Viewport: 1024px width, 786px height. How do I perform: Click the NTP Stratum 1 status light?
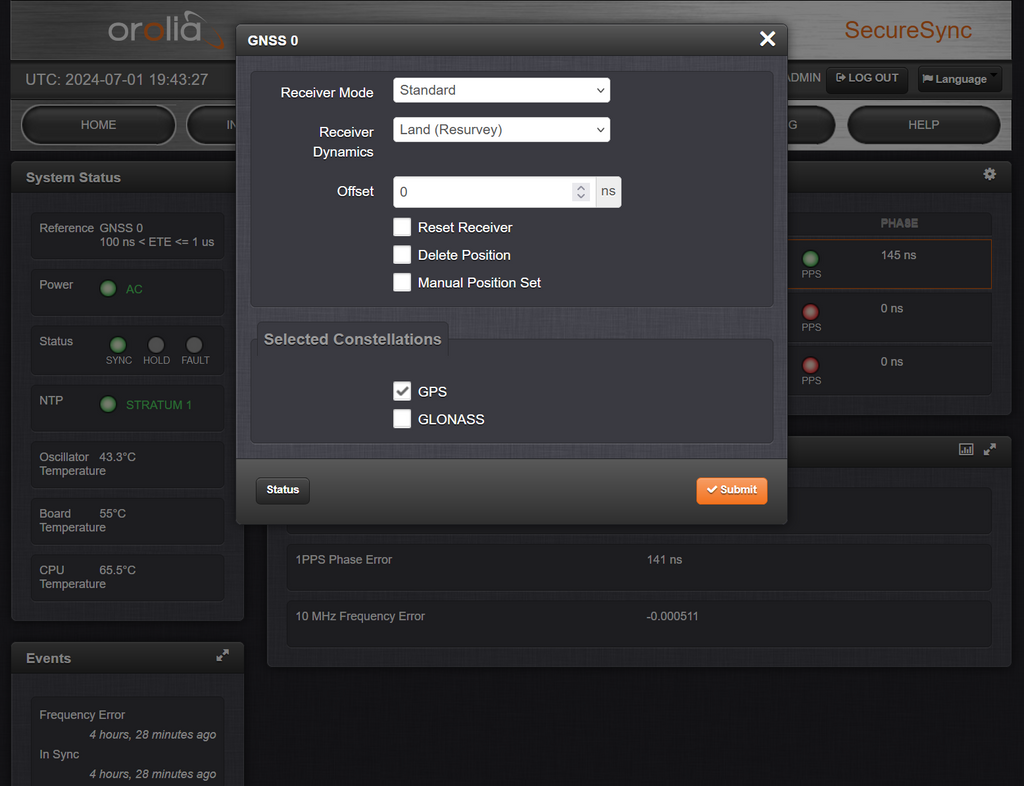[108, 405]
